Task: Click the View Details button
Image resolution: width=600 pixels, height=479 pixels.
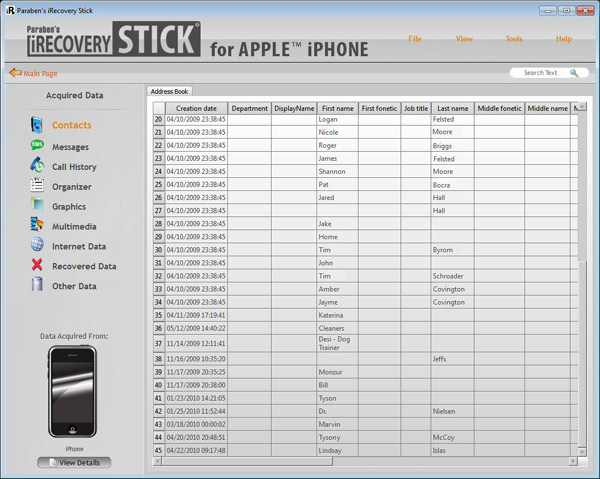Action: click(74, 463)
